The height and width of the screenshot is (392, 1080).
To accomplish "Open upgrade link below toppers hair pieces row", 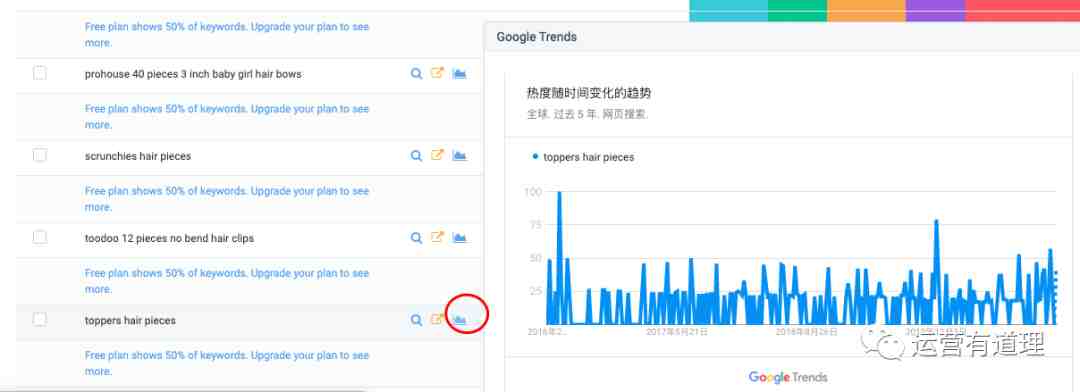I will click(x=227, y=363).
